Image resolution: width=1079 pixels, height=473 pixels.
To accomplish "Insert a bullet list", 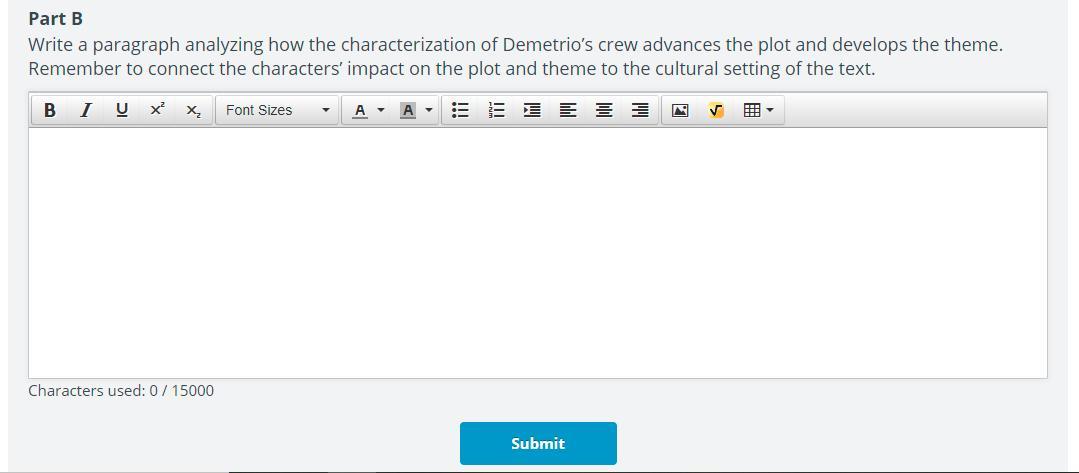I will (460, 110).
